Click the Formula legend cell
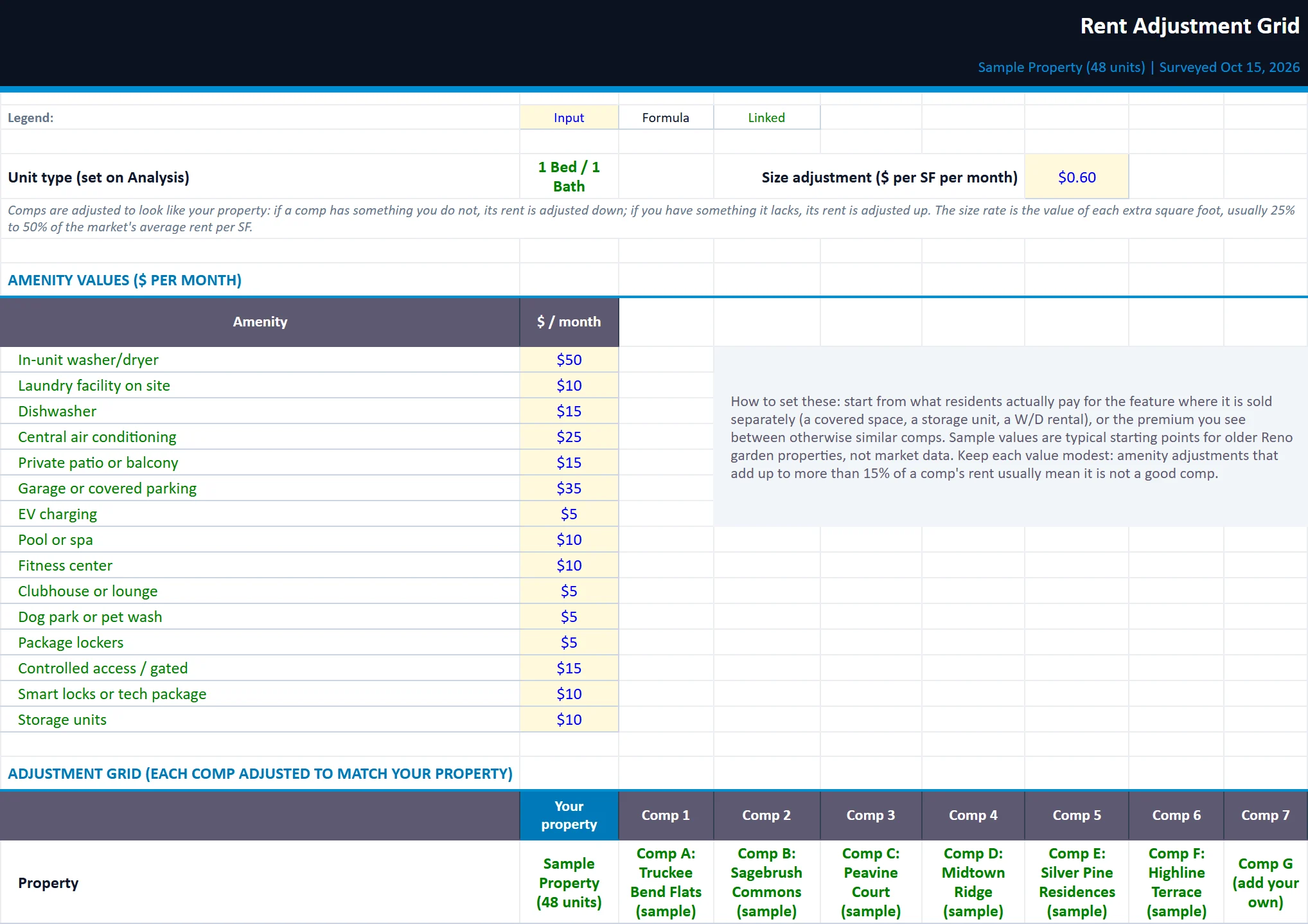1308x924 pixels. point(666,118)
